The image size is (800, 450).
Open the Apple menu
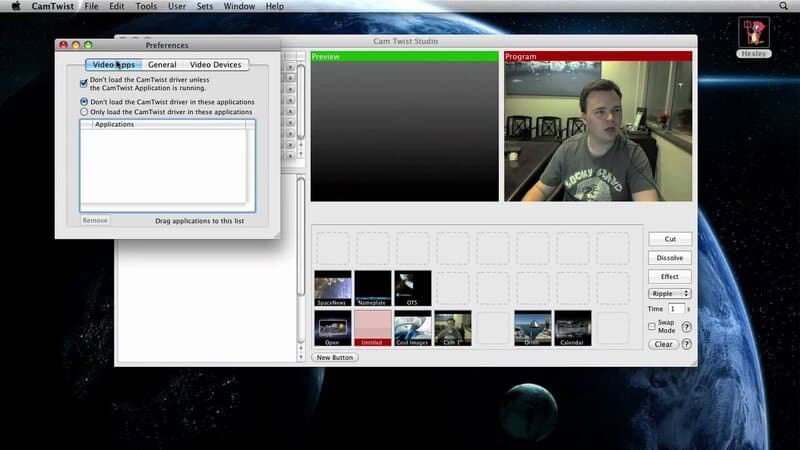[16, 6]
